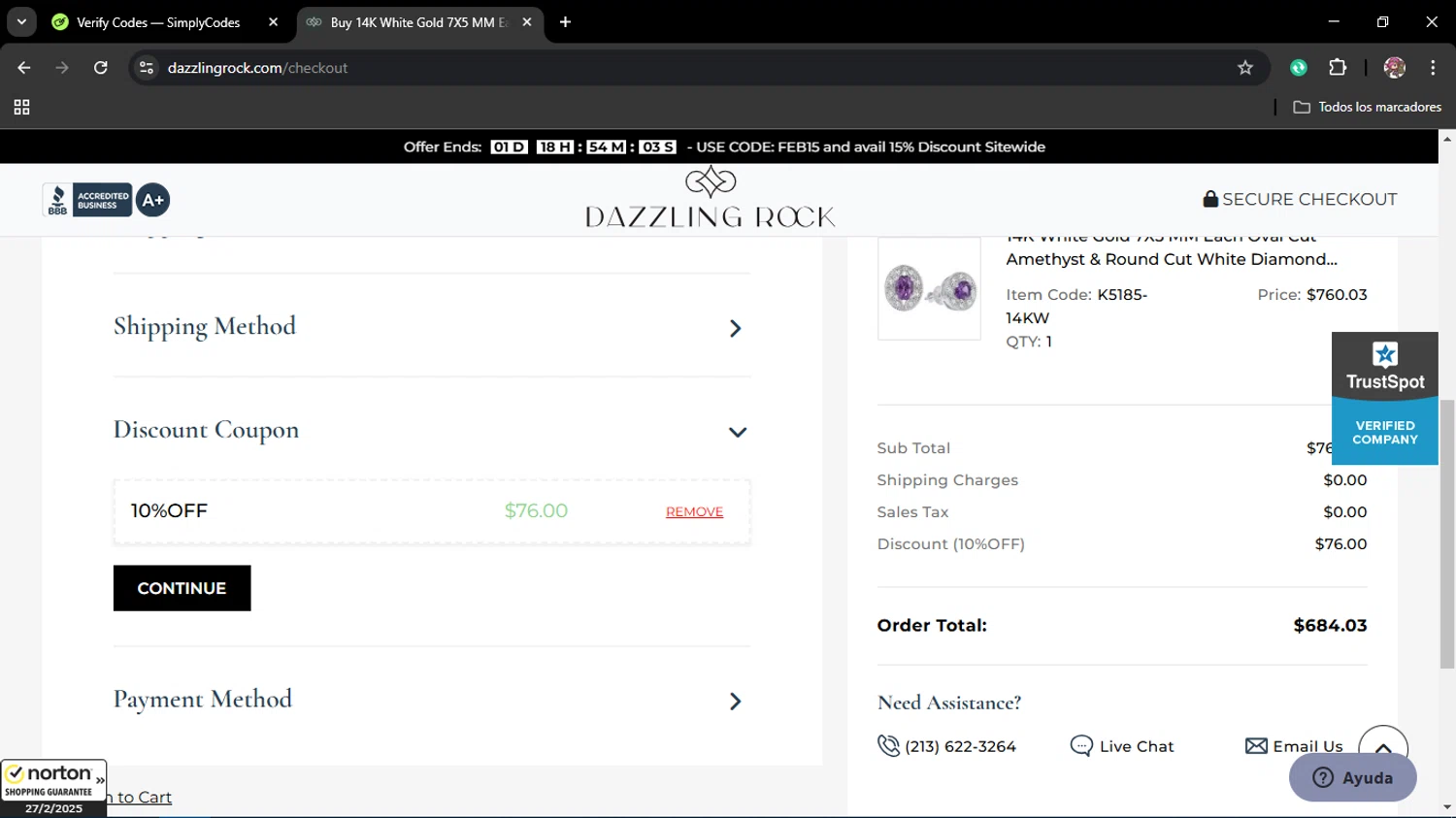Click the browser forward arrow
The height and width of the screenshot is (818, 1456).
[x=62, y=68]
